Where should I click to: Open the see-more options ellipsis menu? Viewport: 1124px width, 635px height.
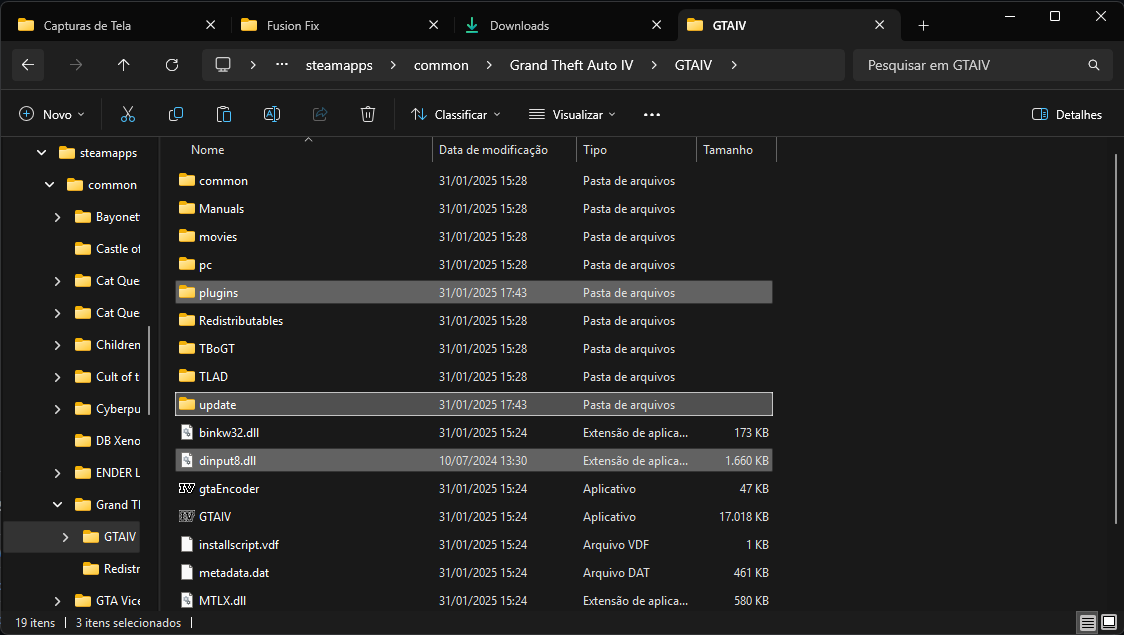coord(652,115)
